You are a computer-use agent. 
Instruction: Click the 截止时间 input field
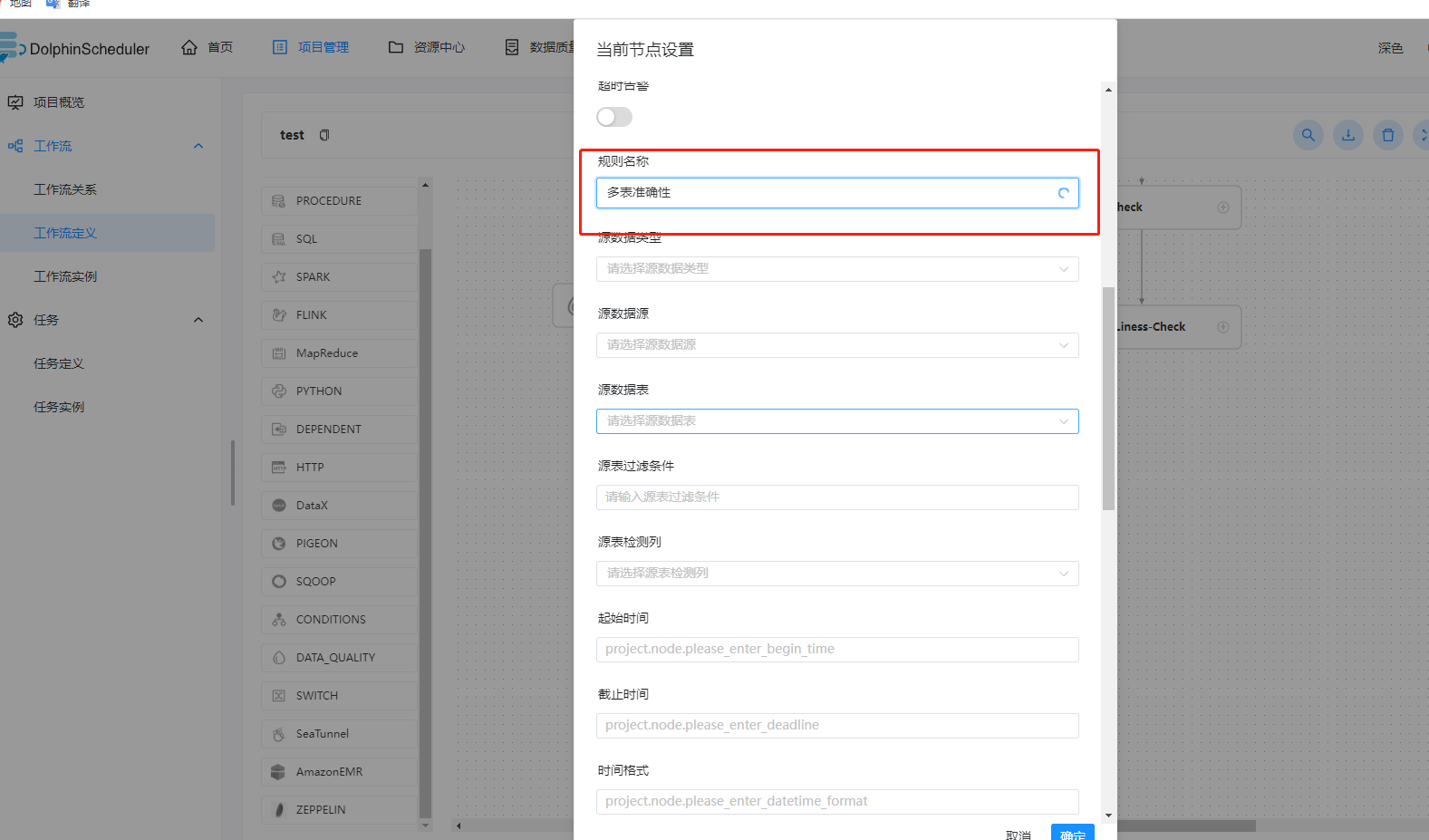837,726
